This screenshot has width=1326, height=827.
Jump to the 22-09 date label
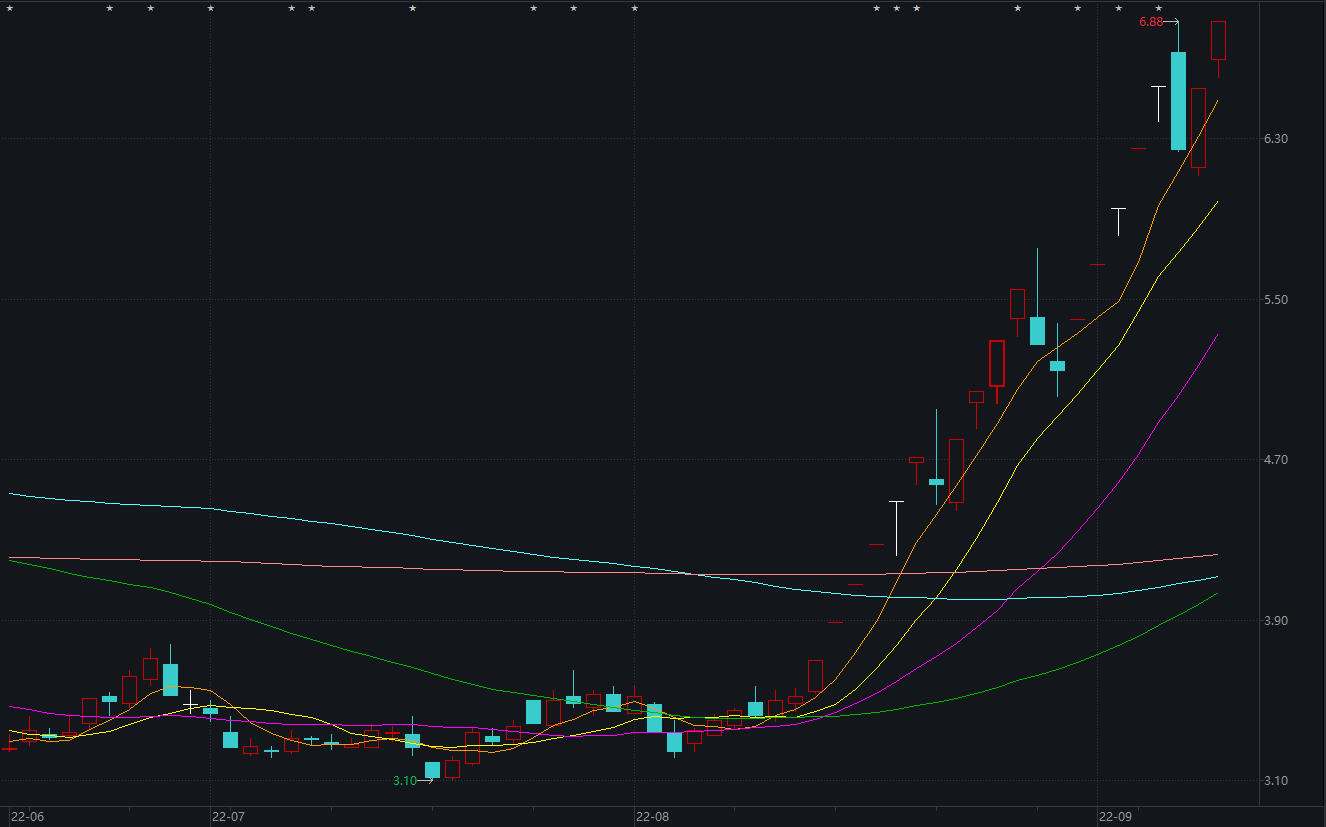coord(1115,817)
